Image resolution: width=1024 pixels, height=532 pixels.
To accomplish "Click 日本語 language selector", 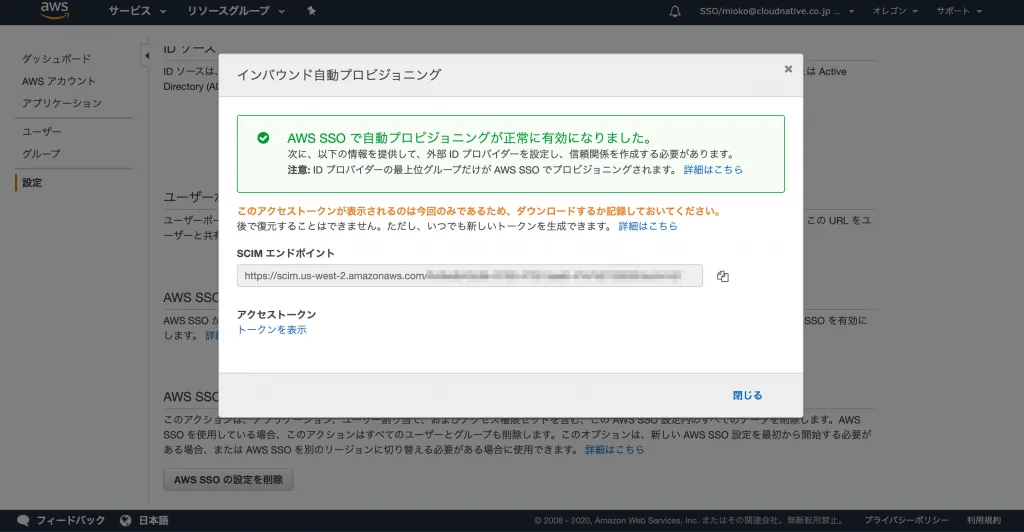I will (153, 520).
